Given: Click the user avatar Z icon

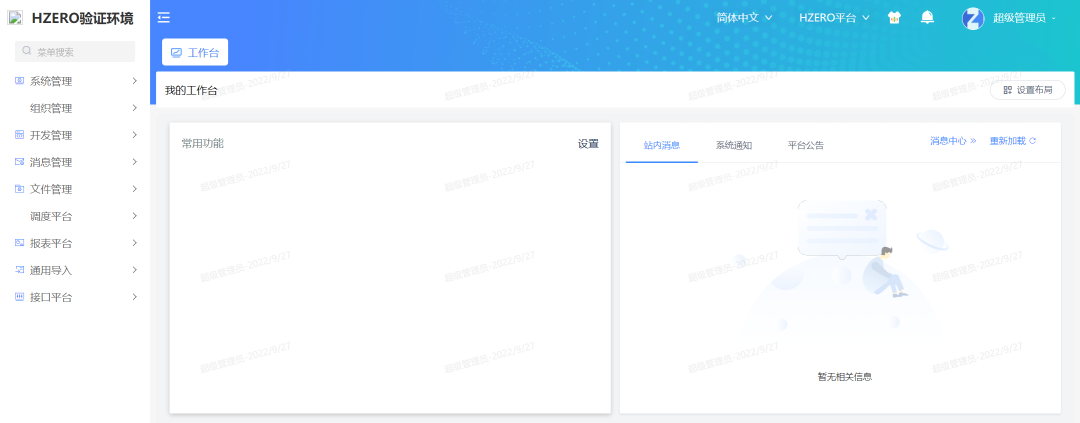Looking at the screenshot, I should tap(973, 18).
